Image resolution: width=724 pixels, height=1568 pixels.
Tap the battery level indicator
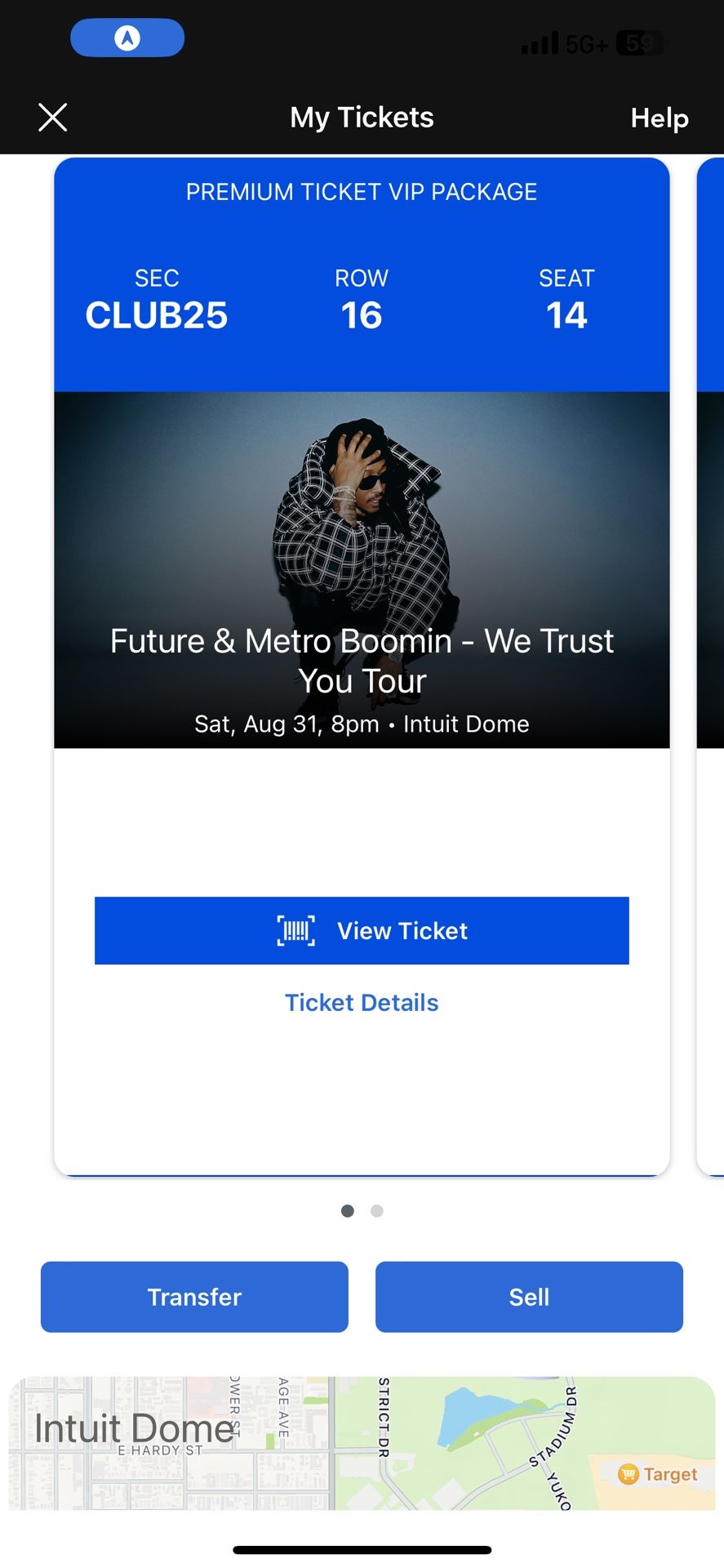tap(639, 42)
